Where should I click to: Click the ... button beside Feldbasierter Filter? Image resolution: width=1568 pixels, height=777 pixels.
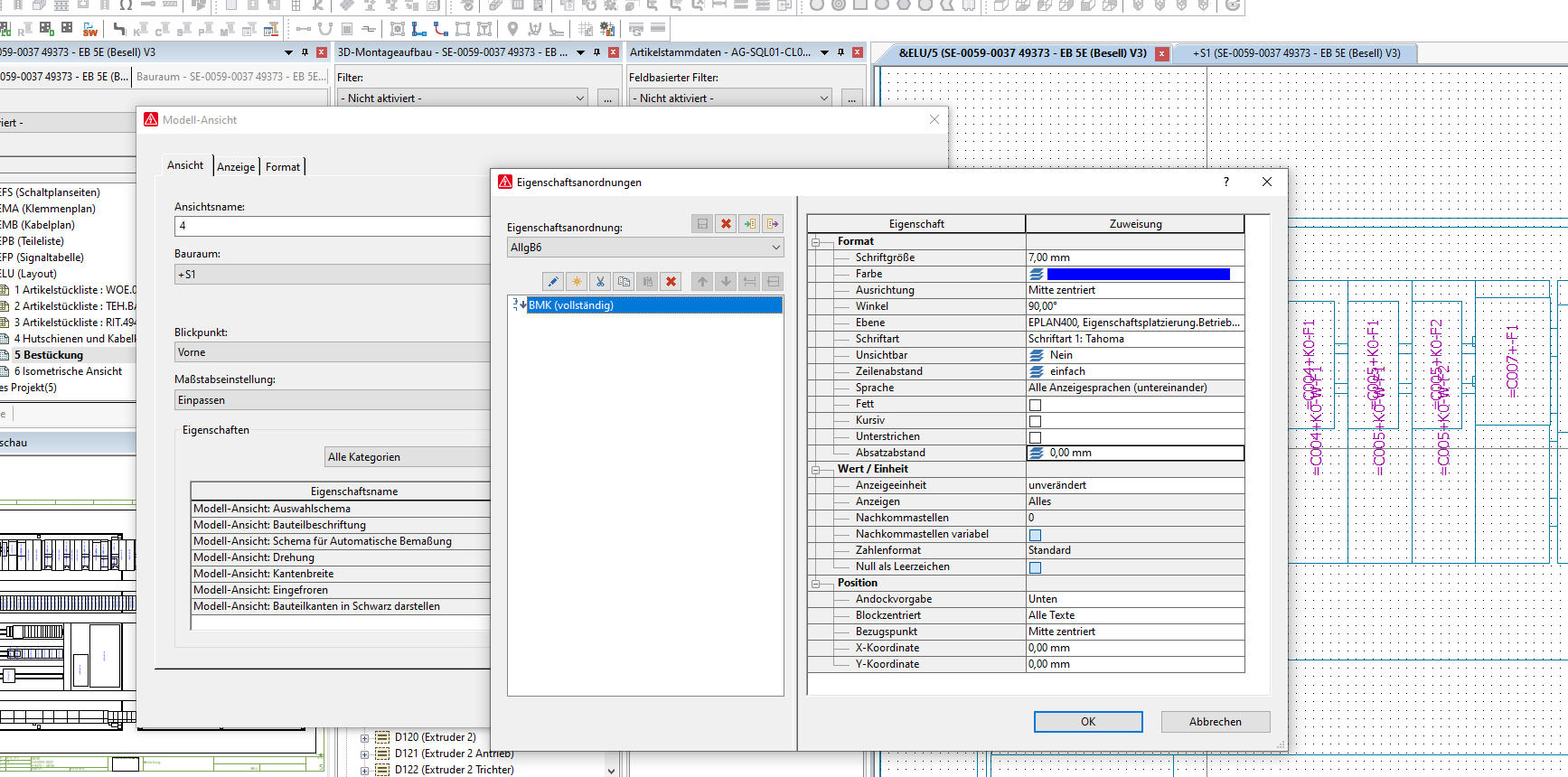[852, 98]
